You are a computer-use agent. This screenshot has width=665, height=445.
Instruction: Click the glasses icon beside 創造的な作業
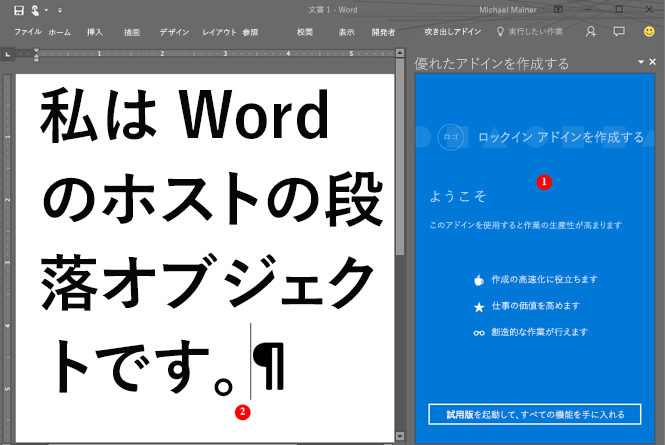(479, 333)
